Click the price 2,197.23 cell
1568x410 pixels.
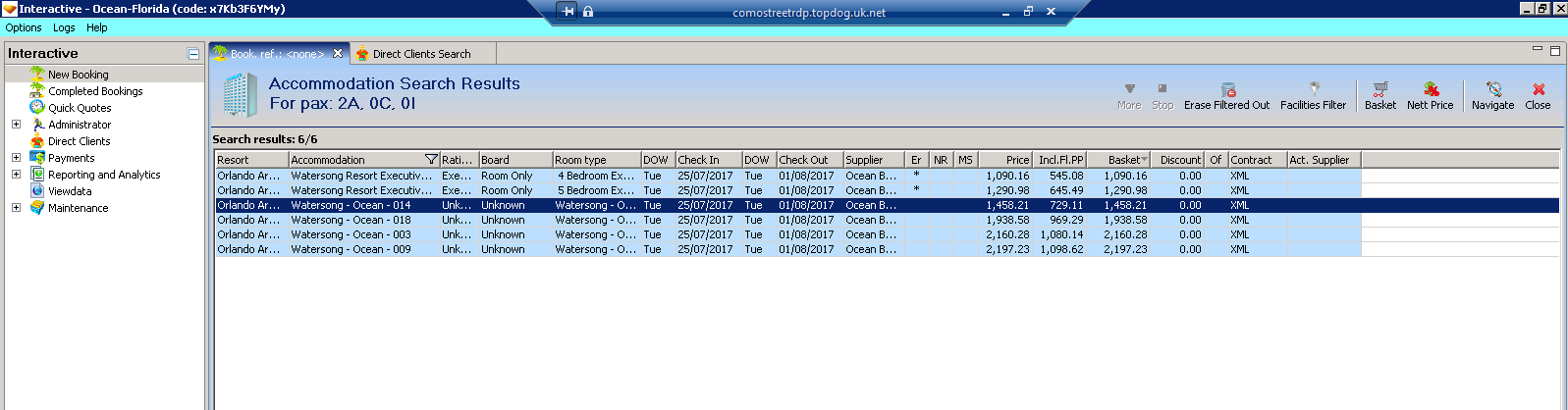point(1004,249)
